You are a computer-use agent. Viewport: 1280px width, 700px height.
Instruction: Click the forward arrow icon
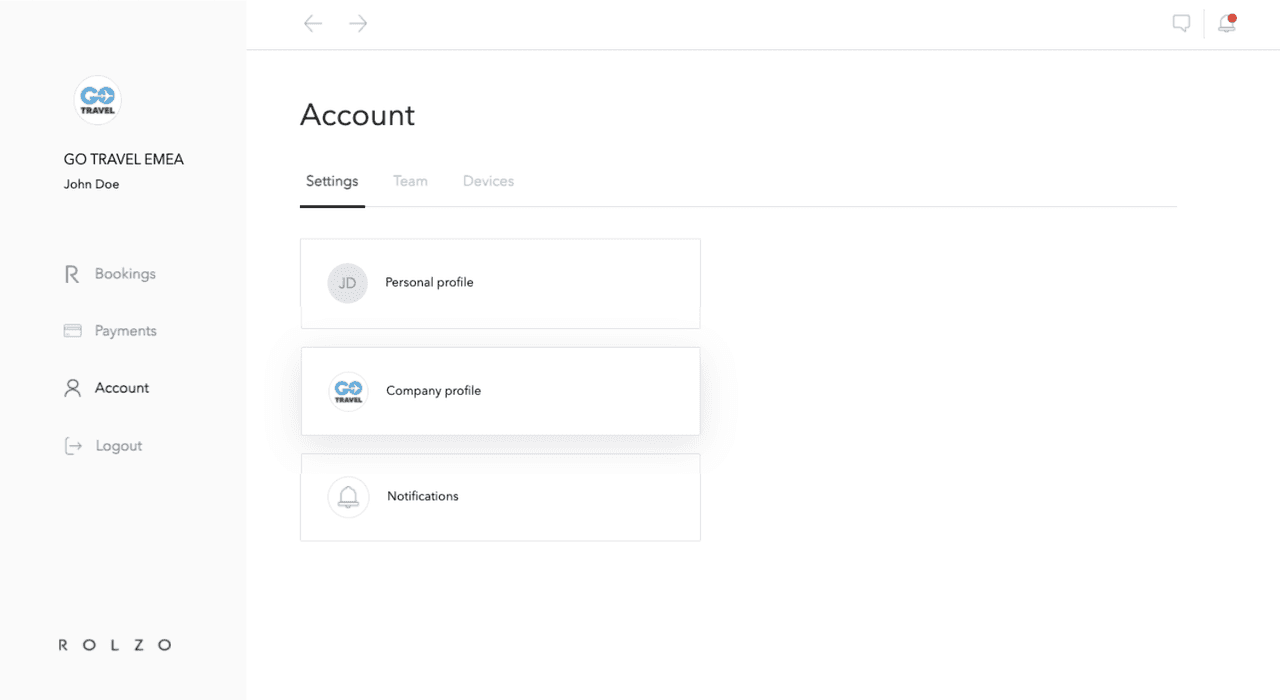(x=358, y=23)
